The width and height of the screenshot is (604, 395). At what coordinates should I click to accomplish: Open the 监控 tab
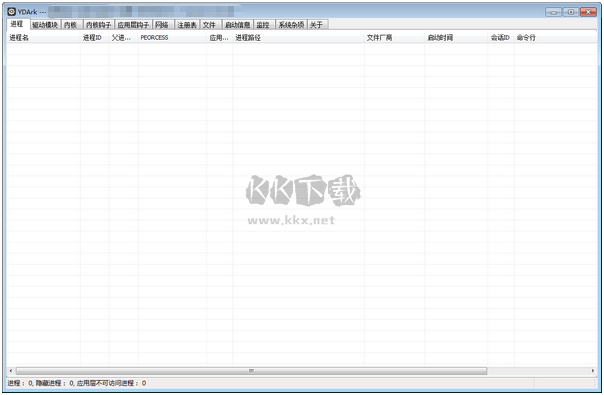264,25
